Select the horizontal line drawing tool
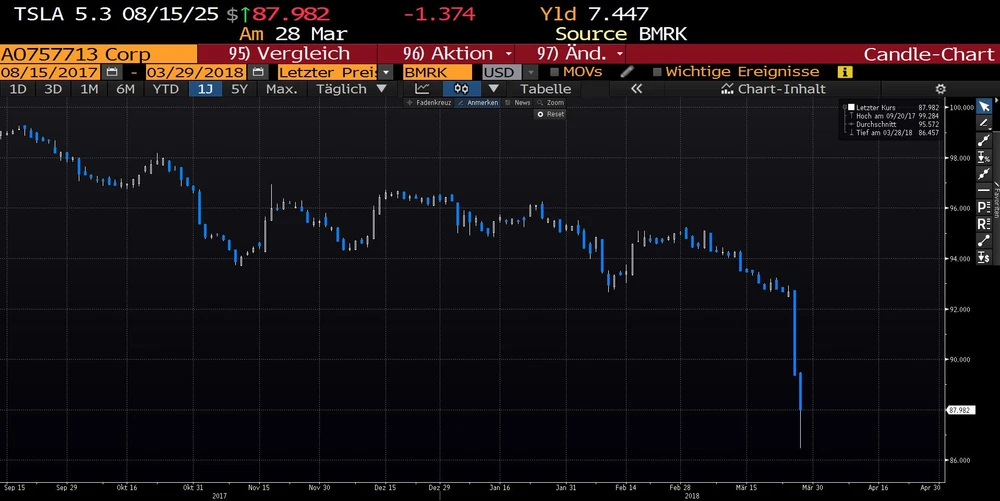1000x501 pixels. point(984,190)
